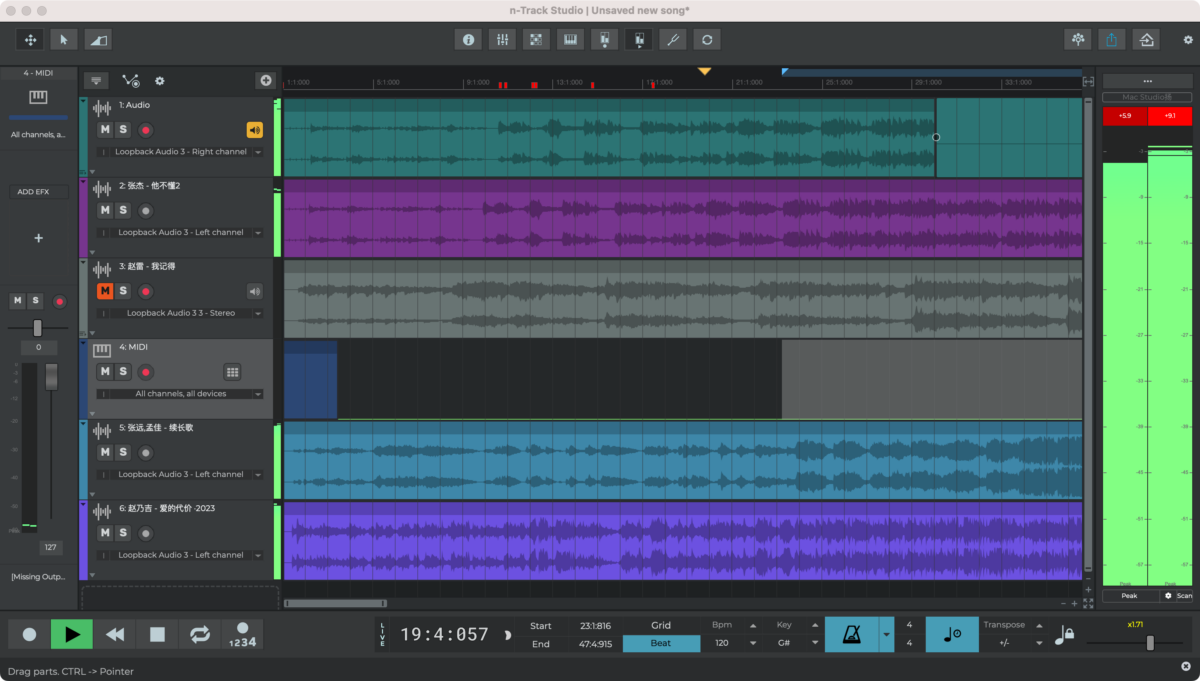The height and width of the screenshot is (681, 1200).
Task: Click the three-dots button above meters
Action: (x=1147, y=81)
